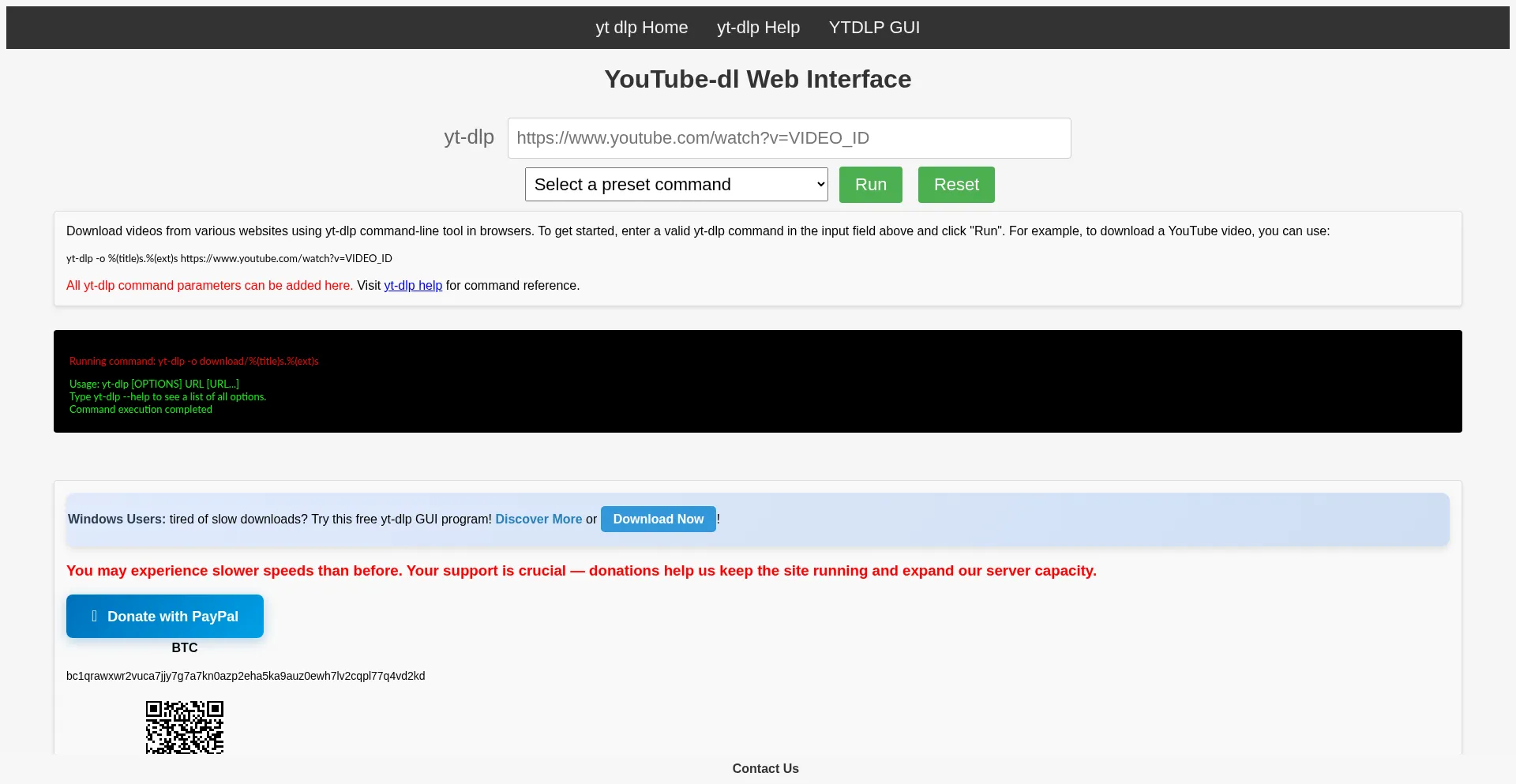Open the yt dlp Home page
1516x784 pixels.
coord(641,28)
